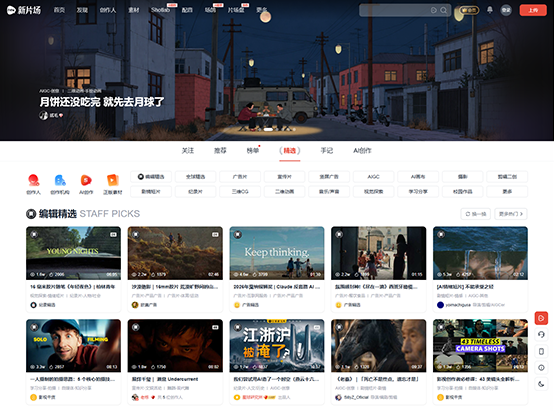Image resolution: width=554 pixels, height=415 pixels.
Task: Switch to the 榜单 tab
Action: pyautogui.click(x=252, y=151)
